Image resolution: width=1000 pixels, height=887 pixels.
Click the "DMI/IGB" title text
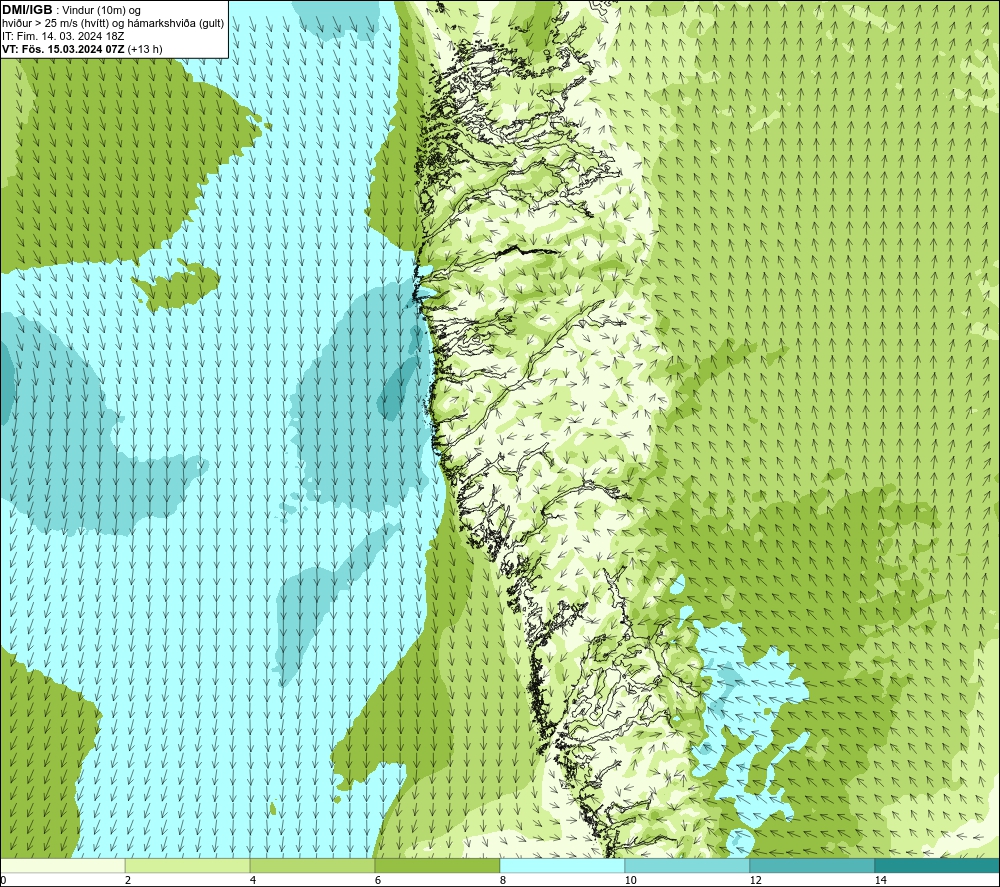(27, 10)
